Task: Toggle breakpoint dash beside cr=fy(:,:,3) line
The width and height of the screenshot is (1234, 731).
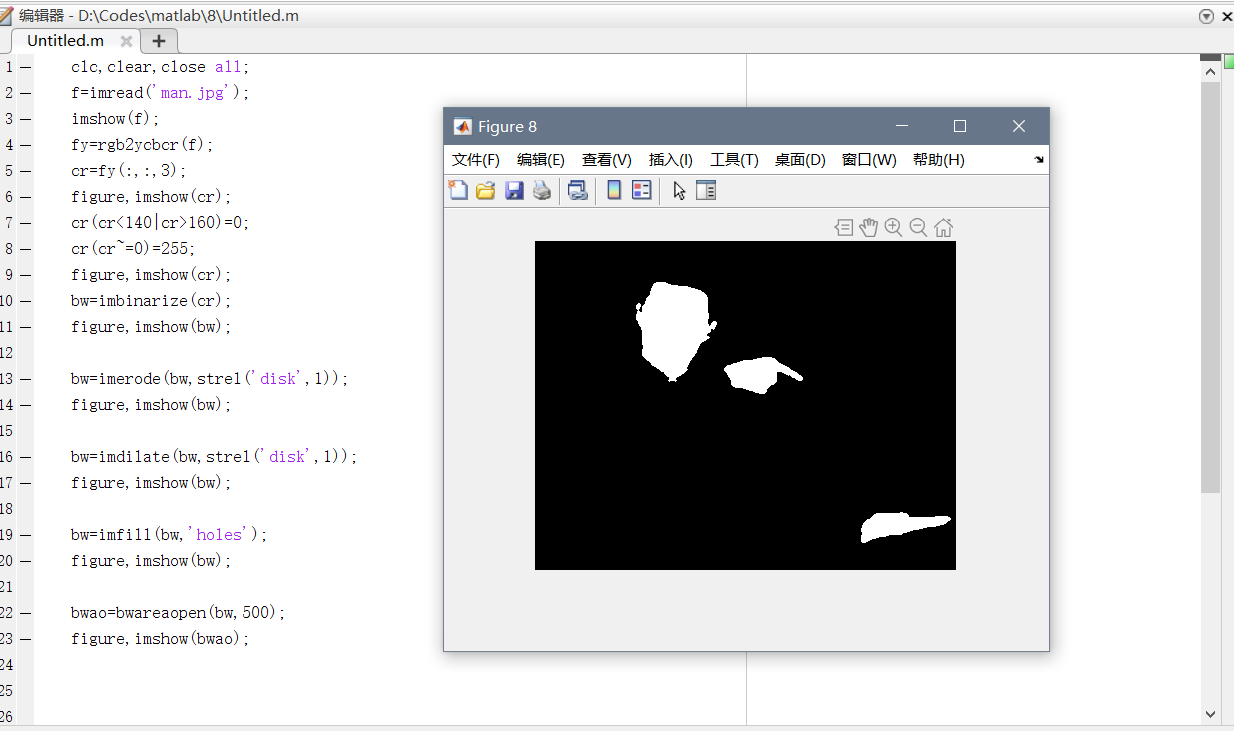Action: (25, 171)
